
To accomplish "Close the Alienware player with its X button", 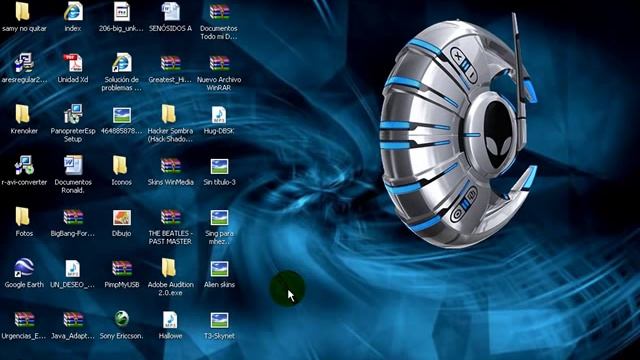I will click(458, 56).
